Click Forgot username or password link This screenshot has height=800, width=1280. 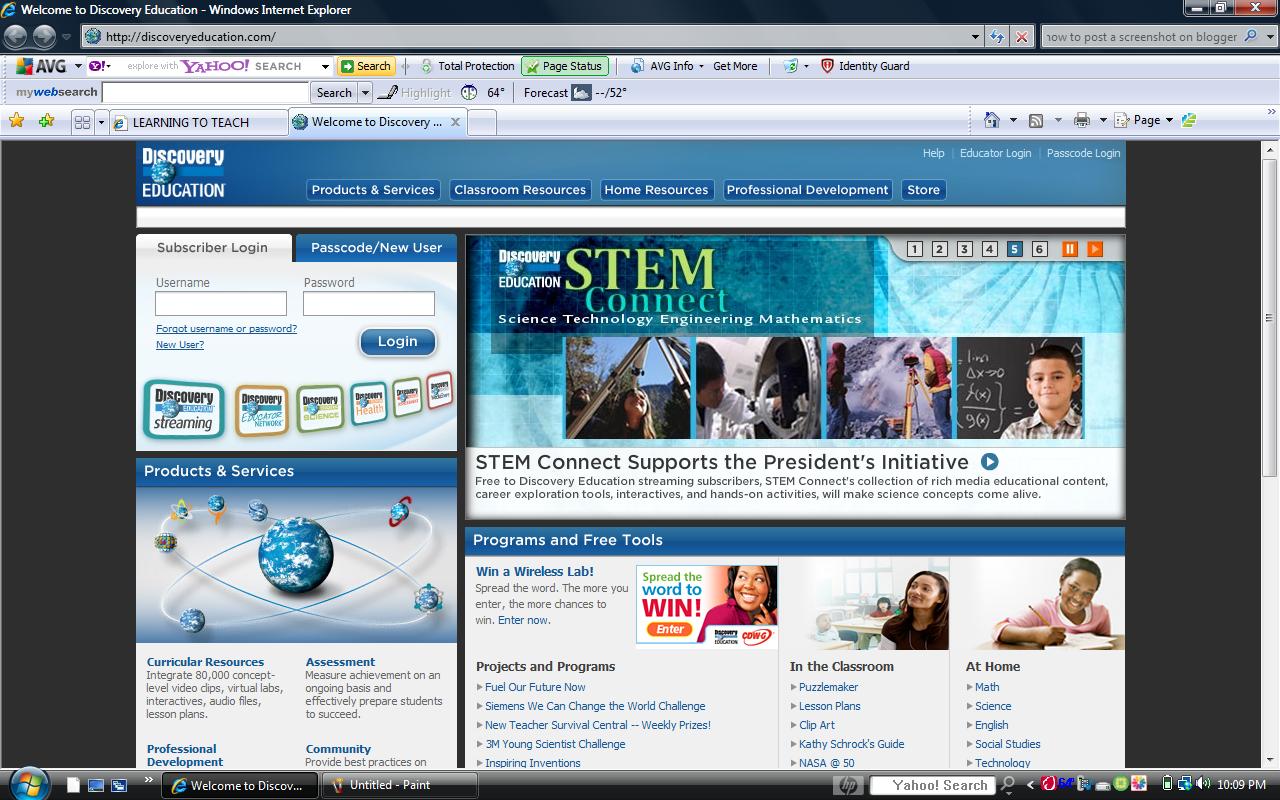226,328
